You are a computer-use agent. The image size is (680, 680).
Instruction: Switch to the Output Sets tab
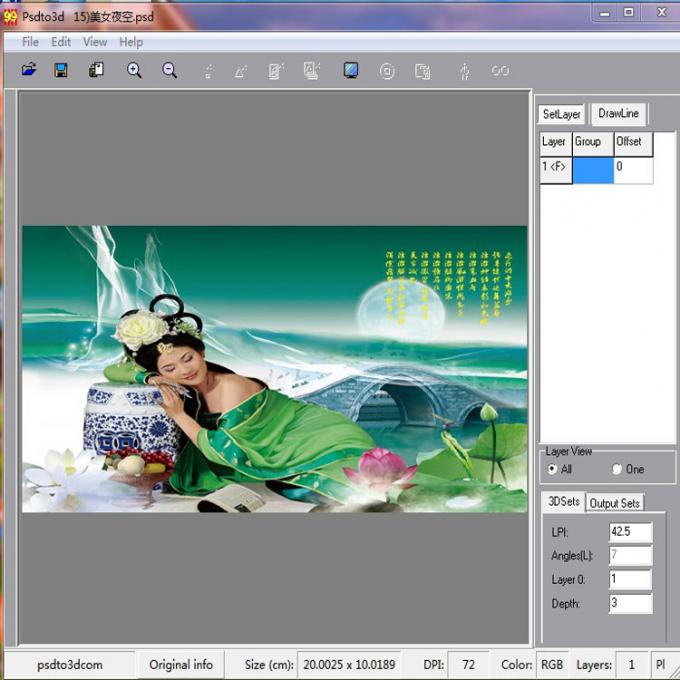(x=614, y=502)
